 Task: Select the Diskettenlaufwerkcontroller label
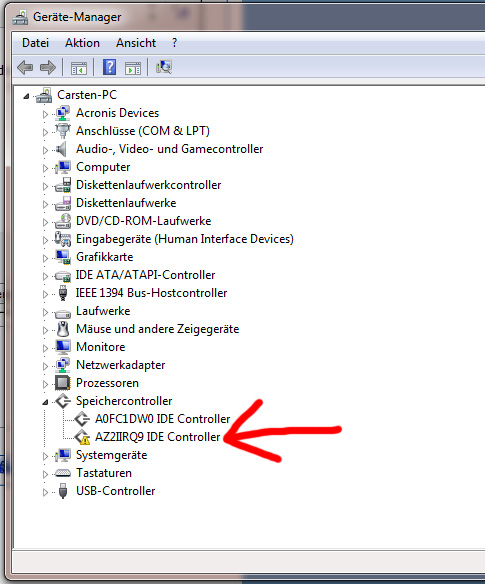[x=149, y=185]
